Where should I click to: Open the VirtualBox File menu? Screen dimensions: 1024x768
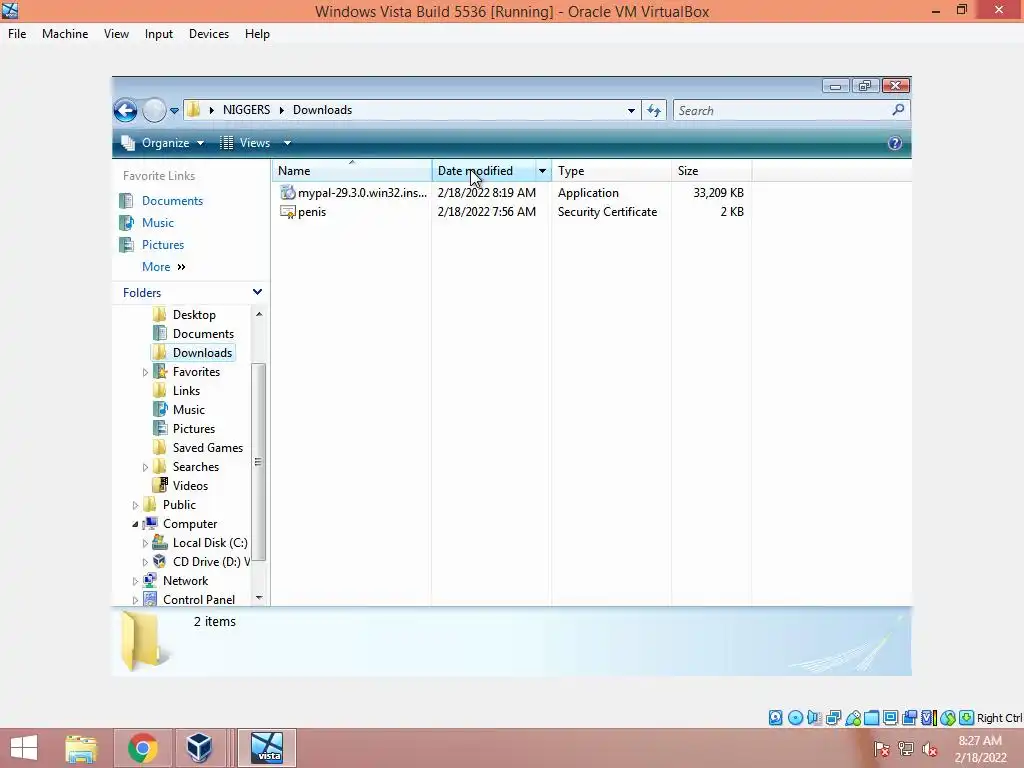17,34
